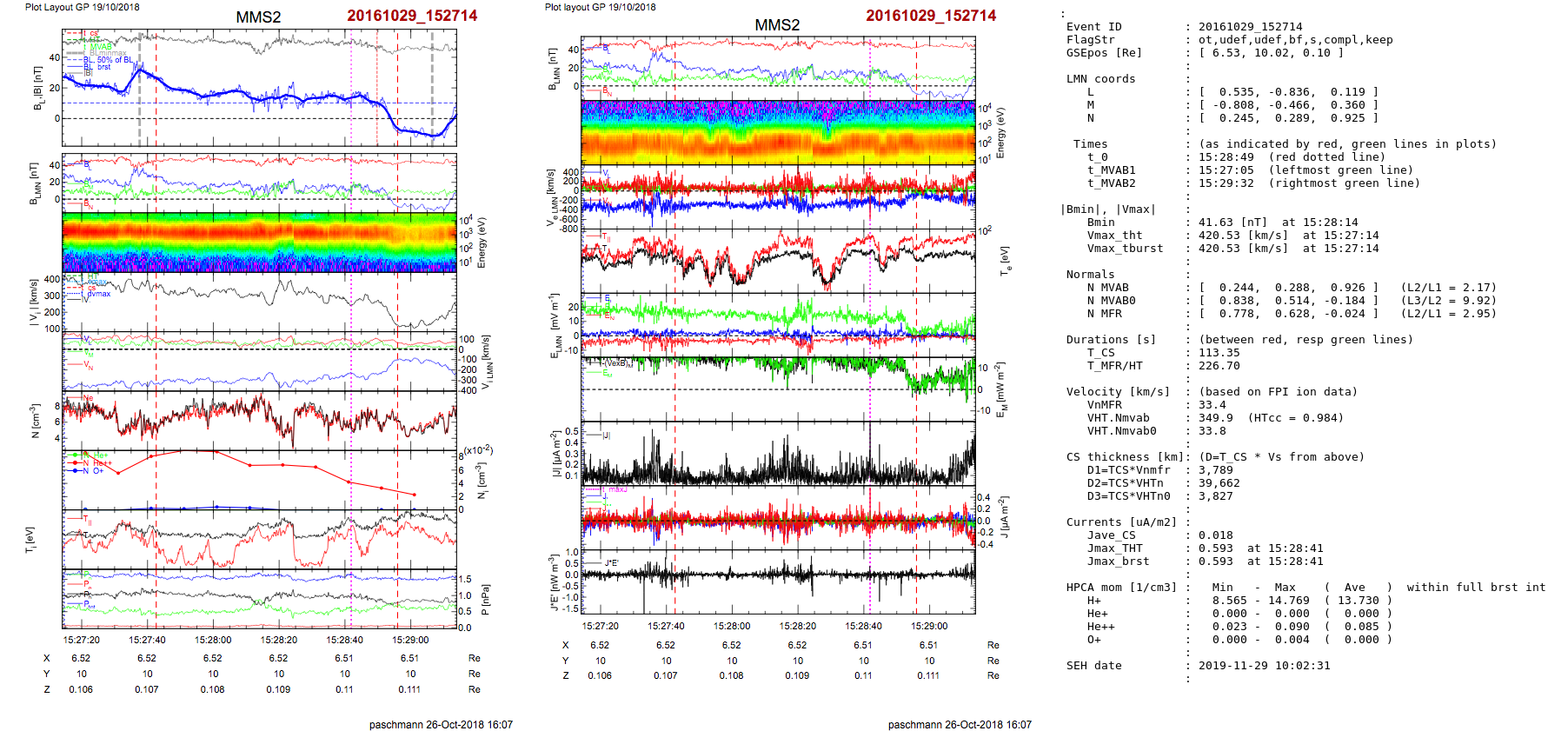Click the 15:27:20 time tick under the left plot
This screenshot has height=731, width=1568.
pos(81,640)
